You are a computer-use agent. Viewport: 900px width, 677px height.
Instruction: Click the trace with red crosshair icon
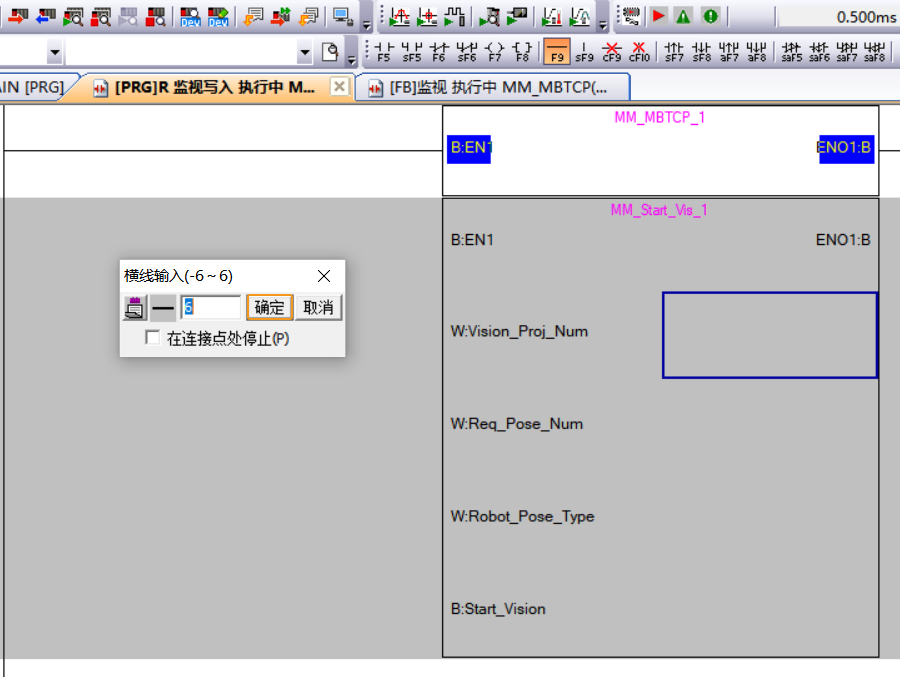click(427, 17)
